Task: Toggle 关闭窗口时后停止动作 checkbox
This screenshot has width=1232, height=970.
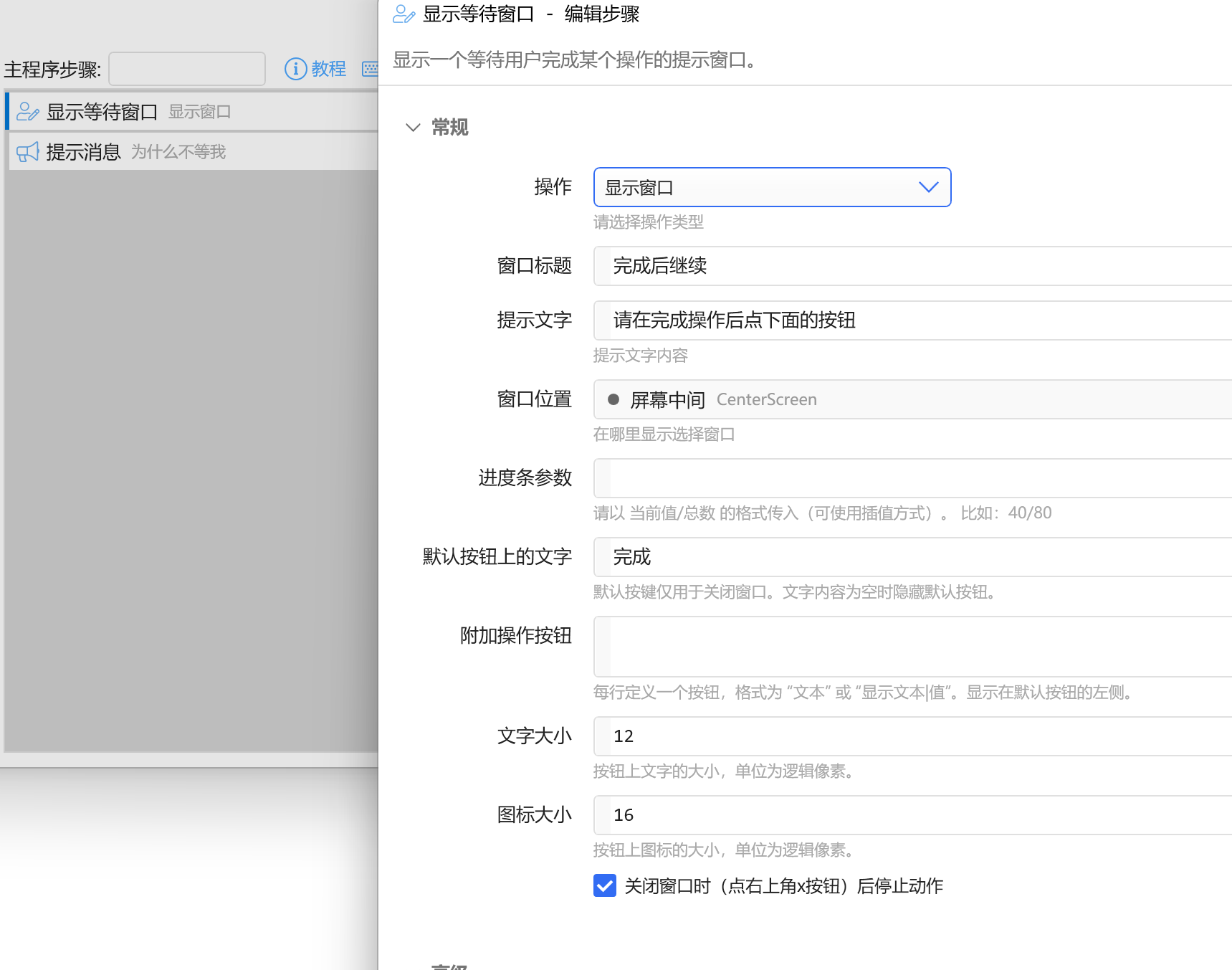Action: pyautogui.click(x=605, y=886)
